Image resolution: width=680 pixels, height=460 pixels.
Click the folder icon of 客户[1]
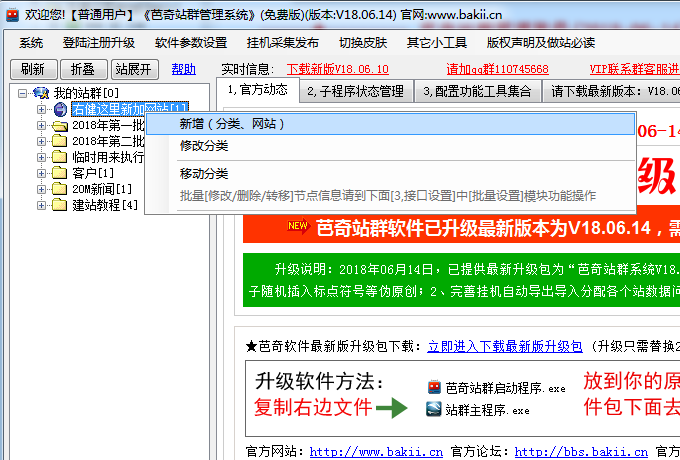pyautogui.click(x=59, y=173)
